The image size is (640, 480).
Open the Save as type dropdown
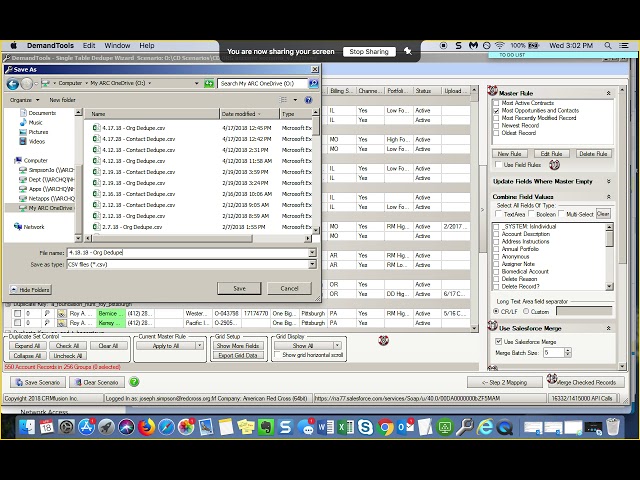312,264
